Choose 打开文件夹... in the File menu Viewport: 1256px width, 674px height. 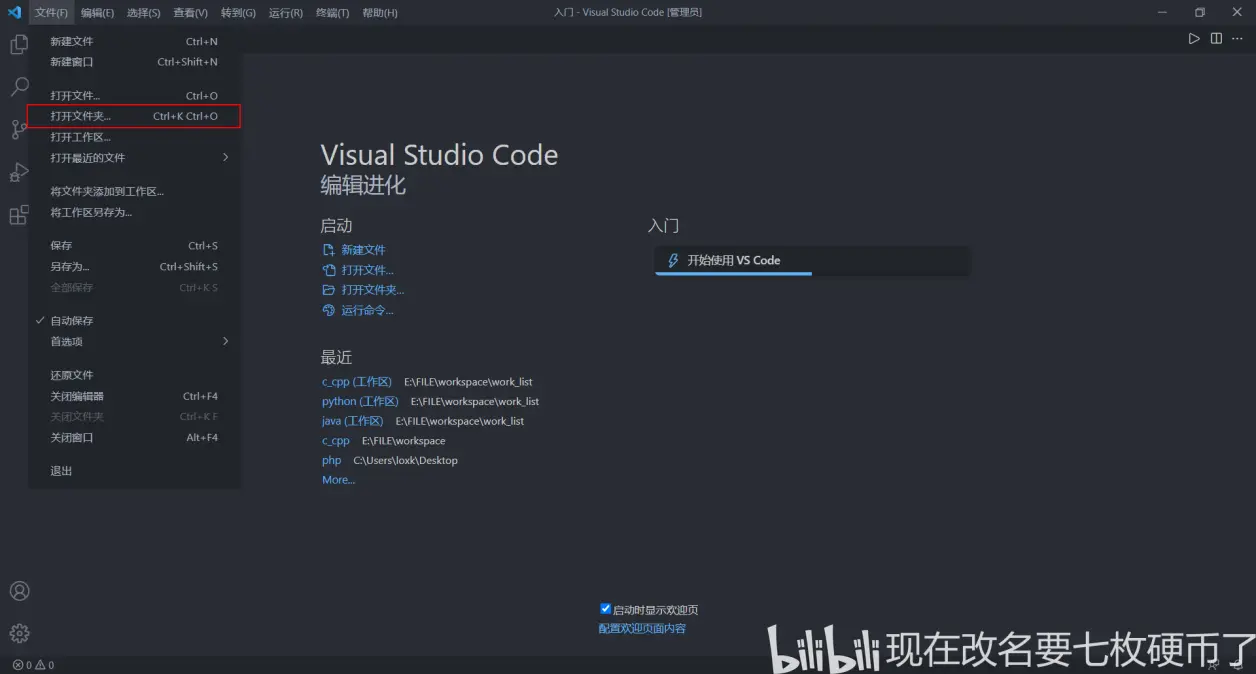(134, 116)
